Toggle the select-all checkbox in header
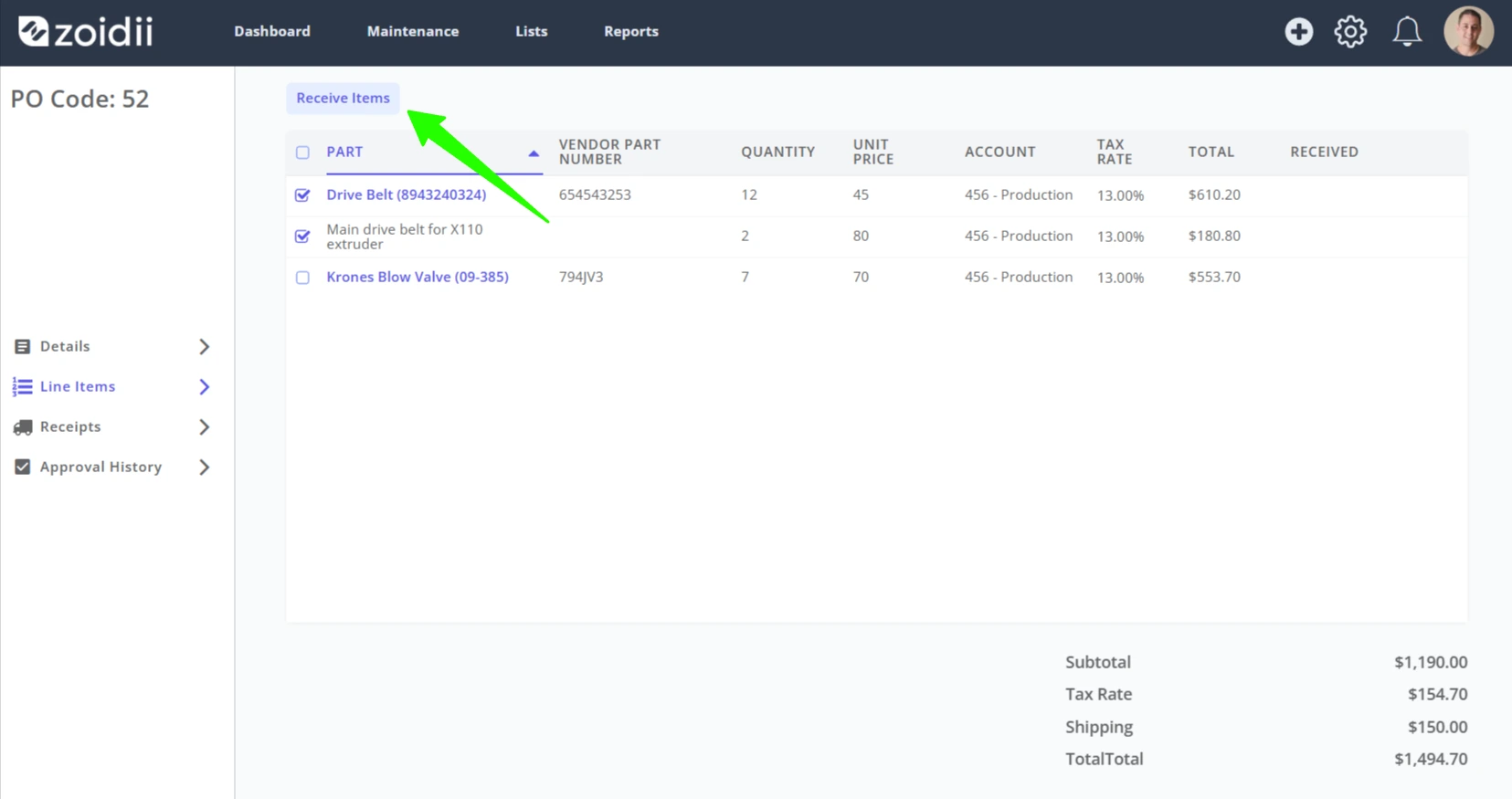 pyautogui.click(x=302, y=152)
